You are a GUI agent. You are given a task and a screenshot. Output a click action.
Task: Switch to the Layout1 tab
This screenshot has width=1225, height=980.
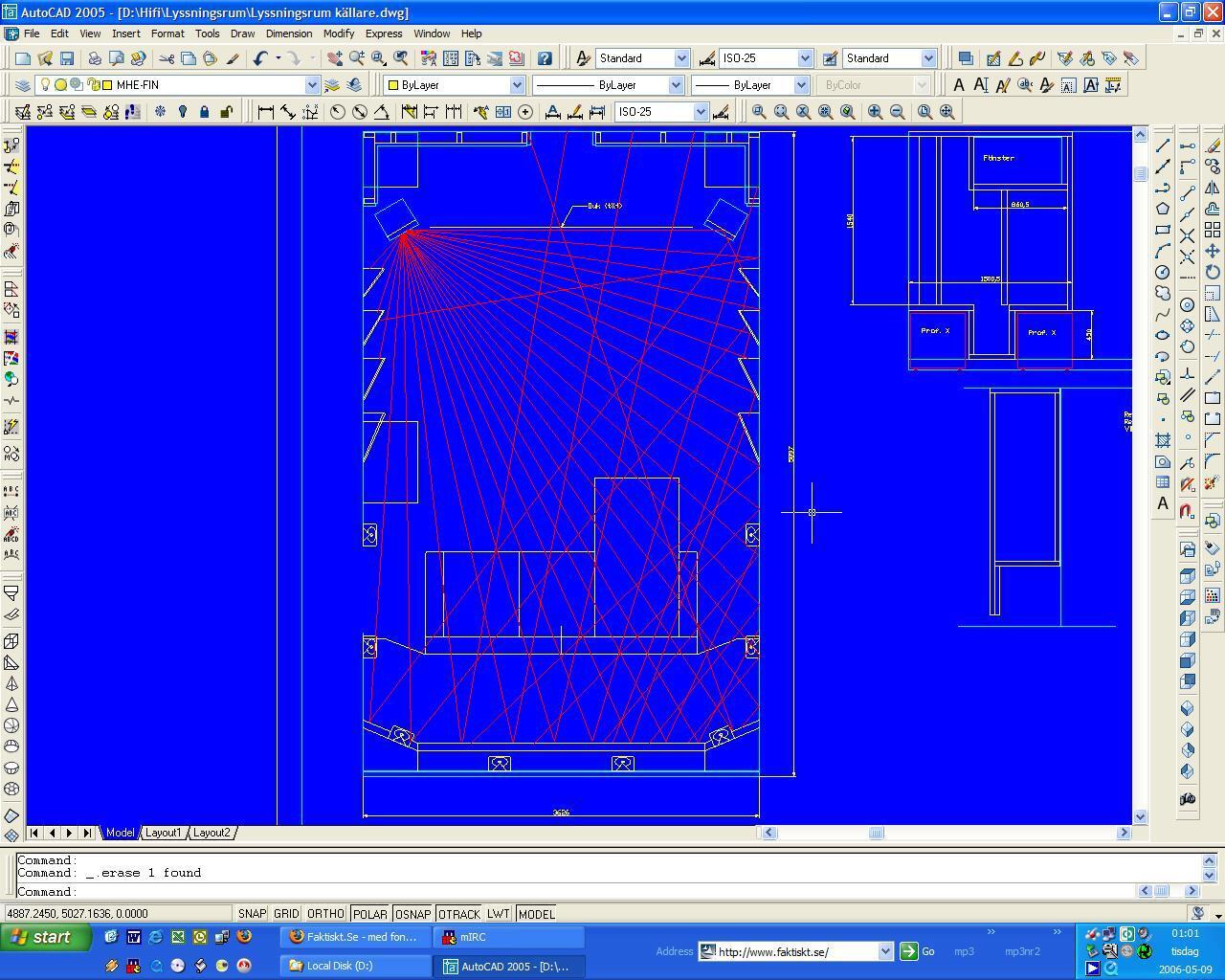coord(163,833)
